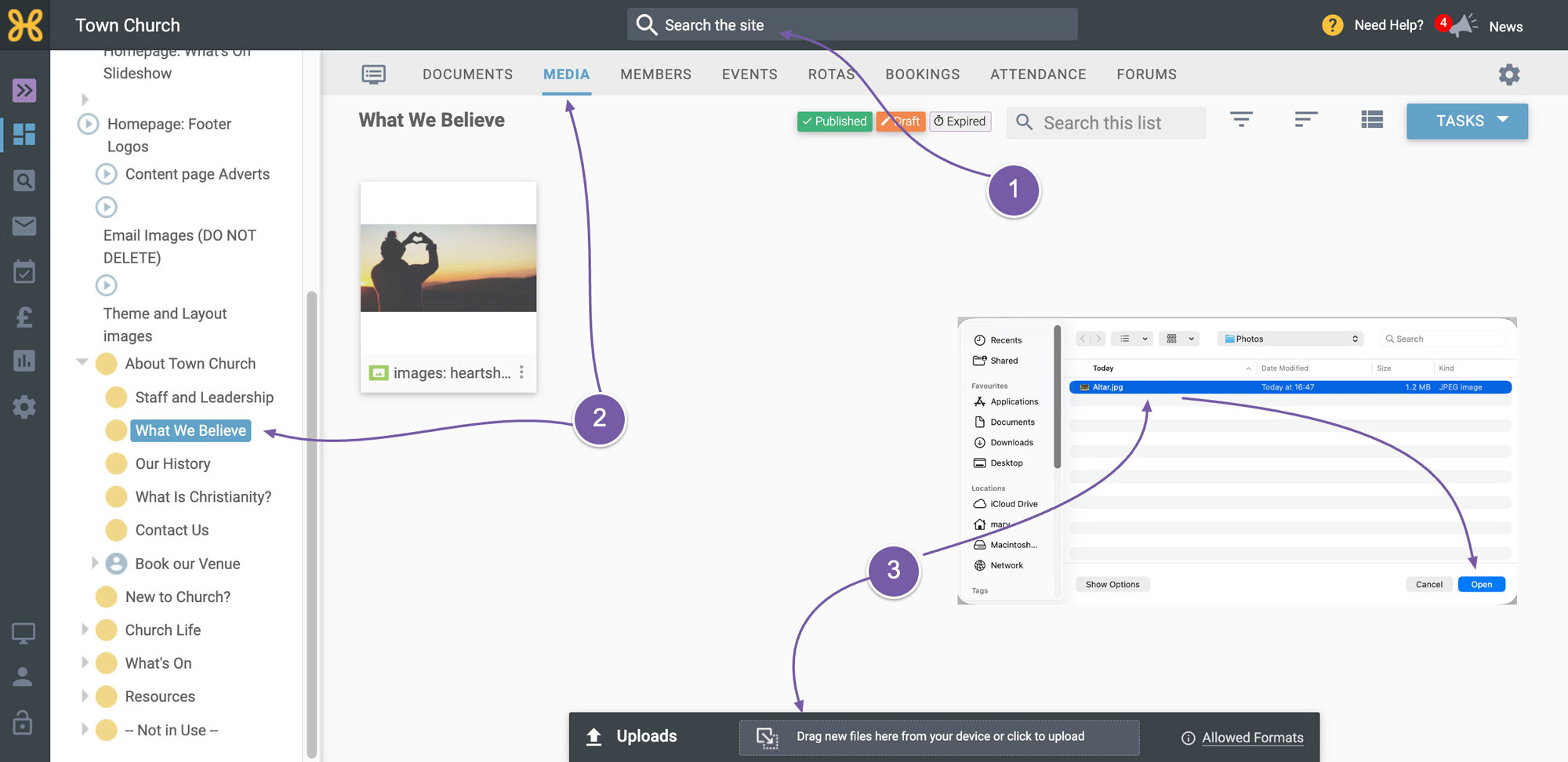
Task: Expand the Resources tree node
Action: click(85, 695)
